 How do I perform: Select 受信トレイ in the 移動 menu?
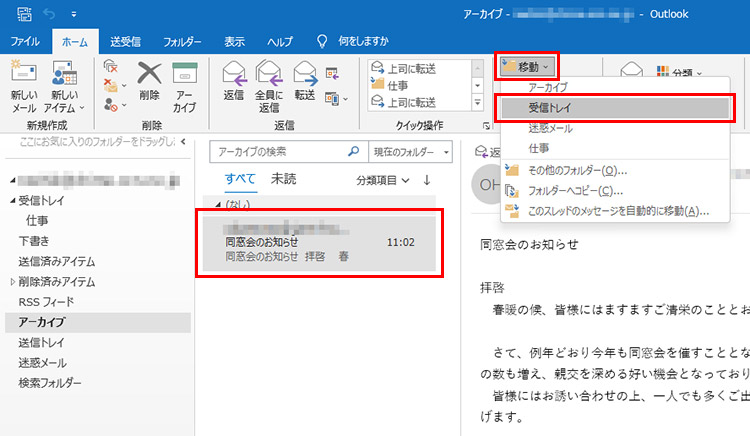[550, 108]
